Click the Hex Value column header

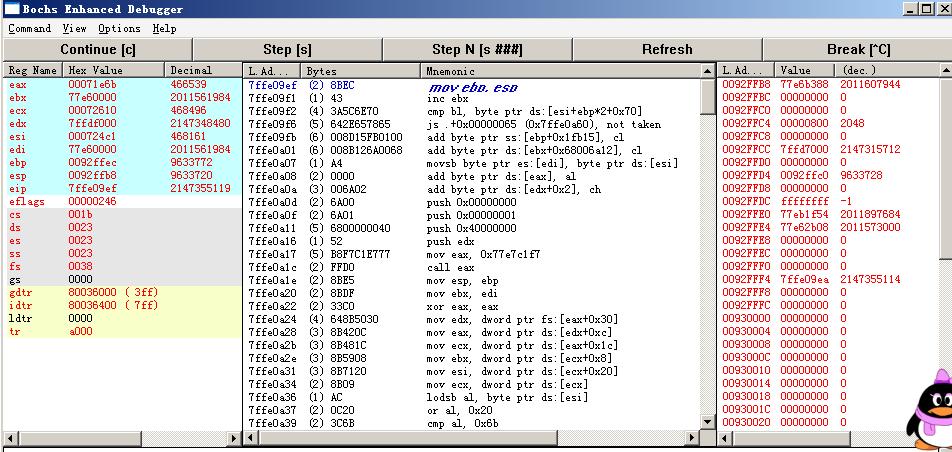tap(114, 70)
